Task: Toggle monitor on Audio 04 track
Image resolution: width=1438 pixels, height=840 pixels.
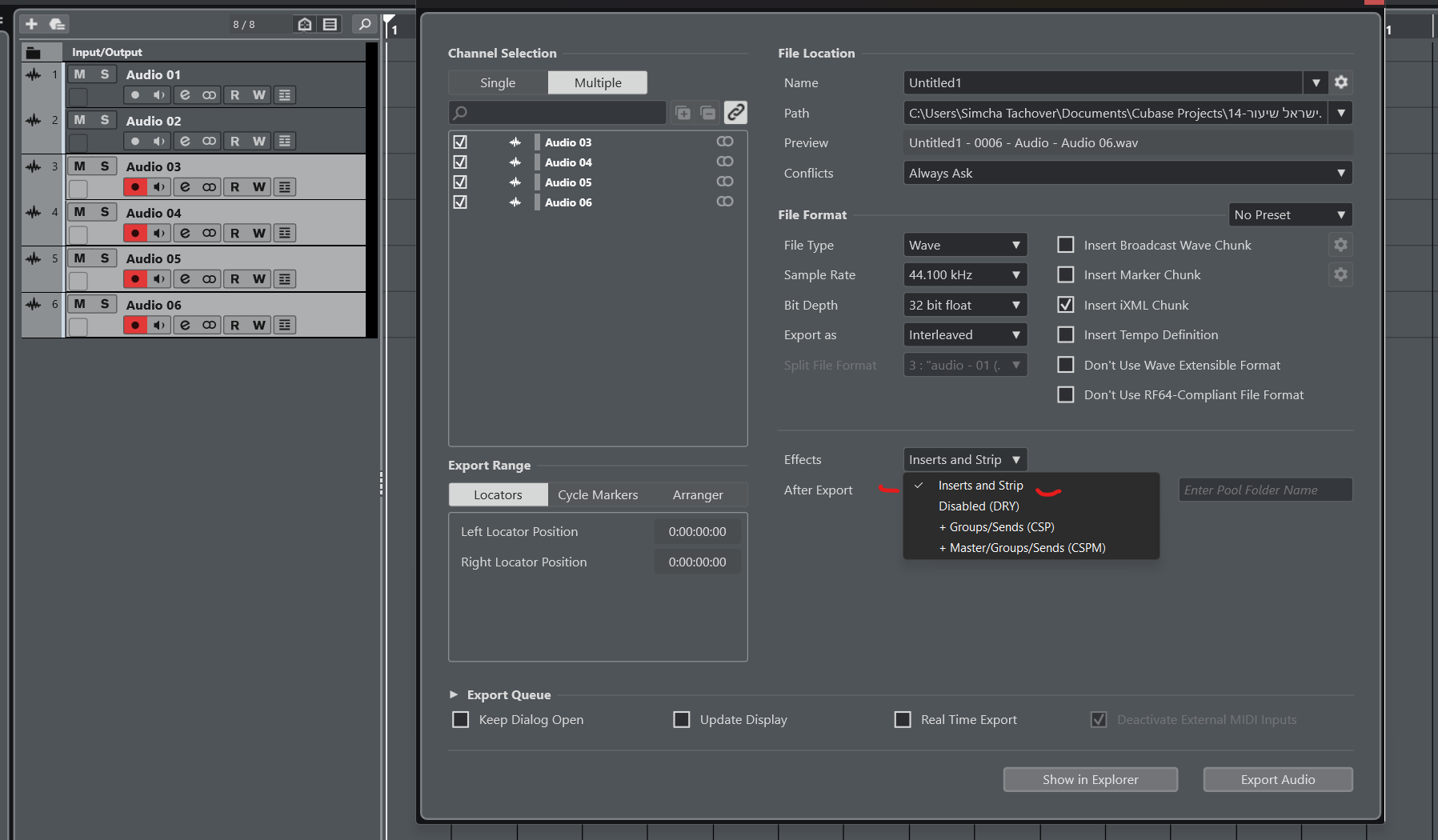Action: click(x=159, y=234)
